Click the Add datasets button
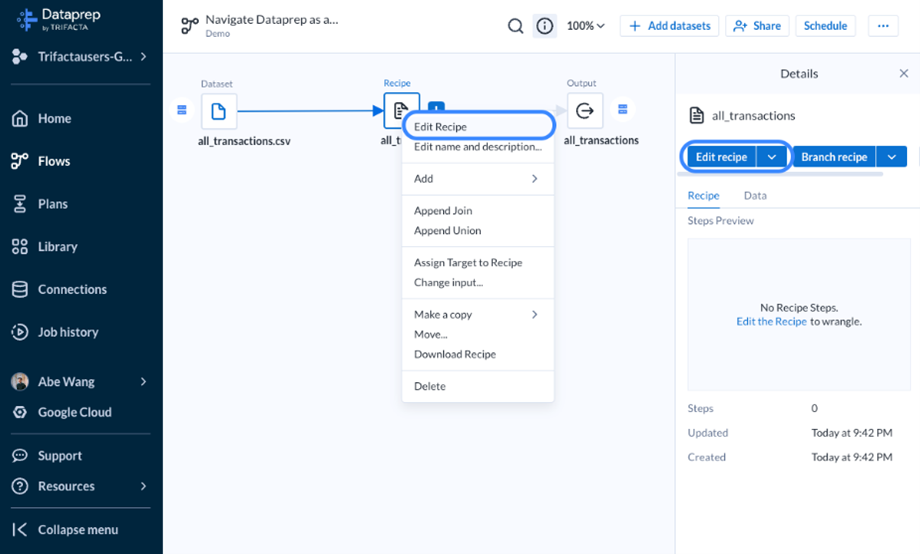This screenshot has width=920, height=554. point(669,26)
